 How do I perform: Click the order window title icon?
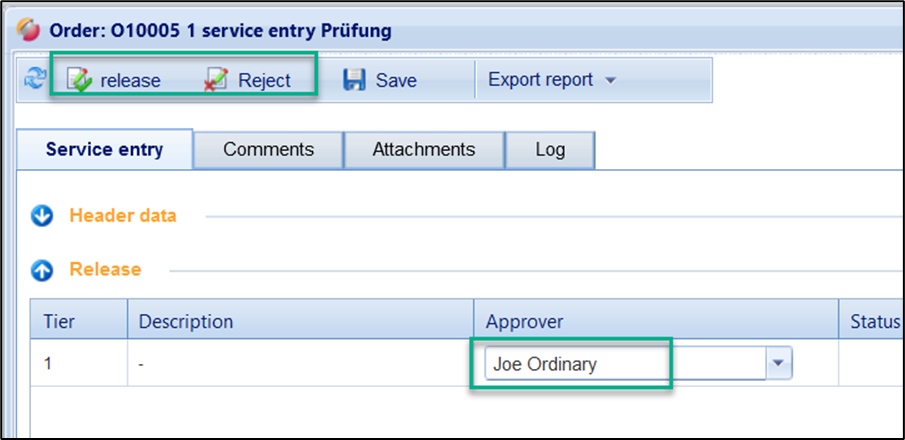29,29
